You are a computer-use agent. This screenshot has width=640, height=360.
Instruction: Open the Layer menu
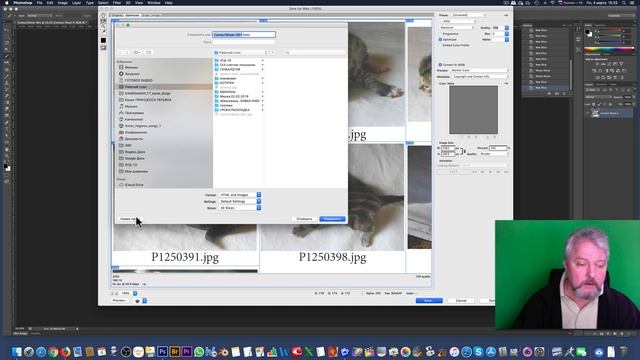tap(76, 3)
